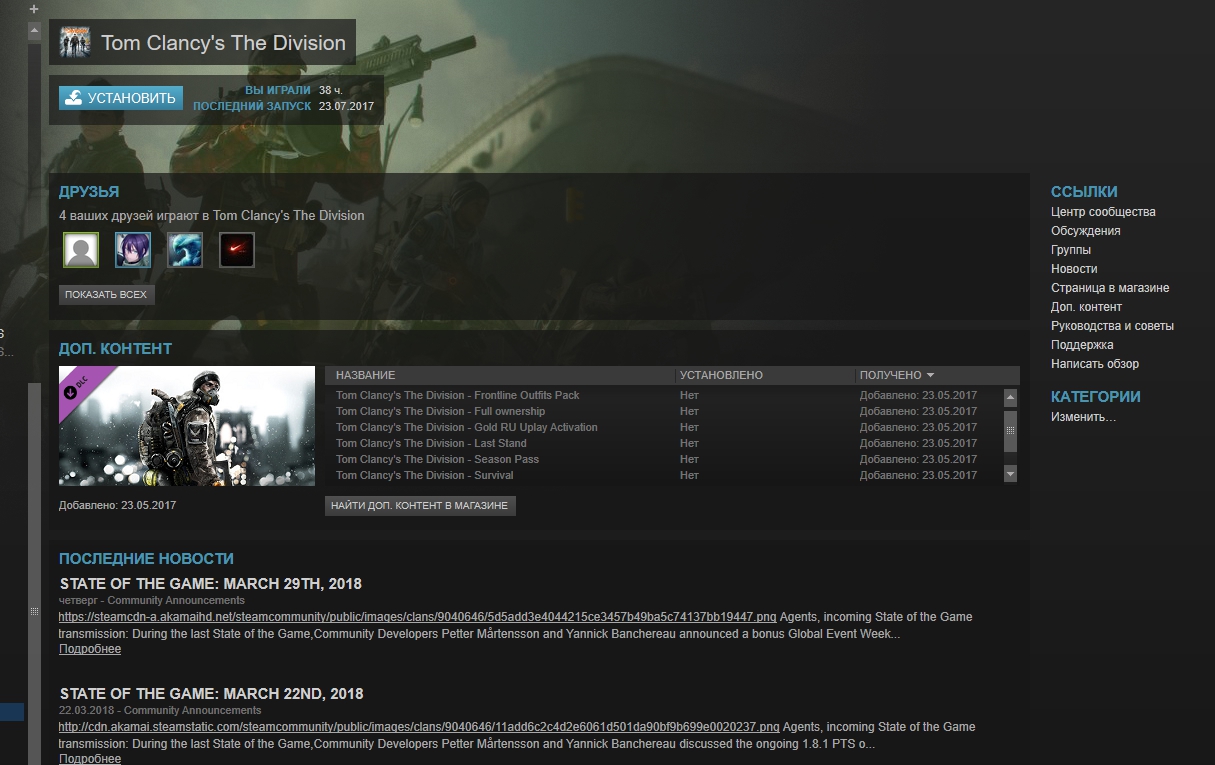Click ПОКАЗАТЬ ВСЕХ friends button
The height and width of the screenshot is (765, 1215).
point(106,295)
